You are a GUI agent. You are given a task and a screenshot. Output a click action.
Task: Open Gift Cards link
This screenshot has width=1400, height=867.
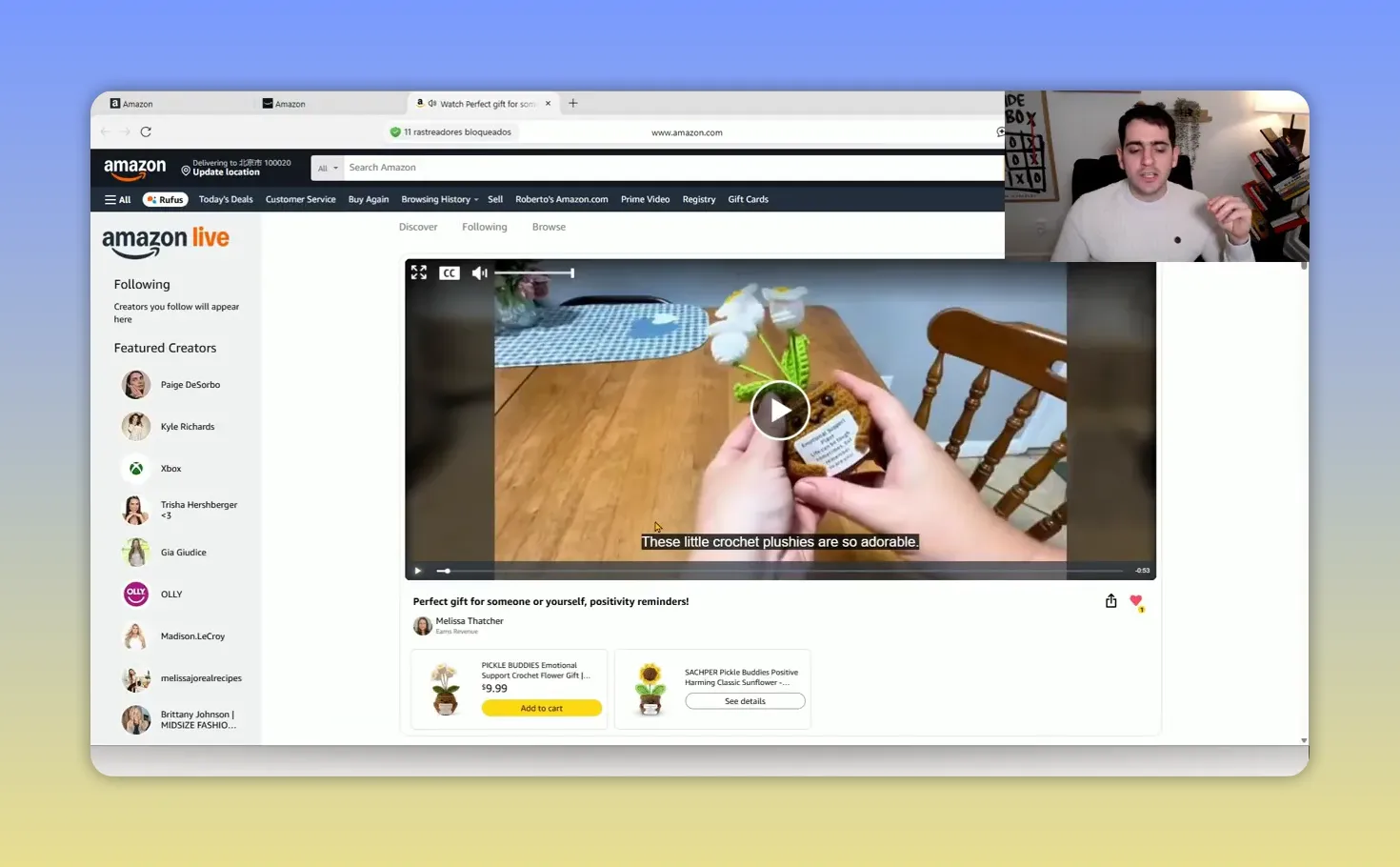click(x=749, y=200)
